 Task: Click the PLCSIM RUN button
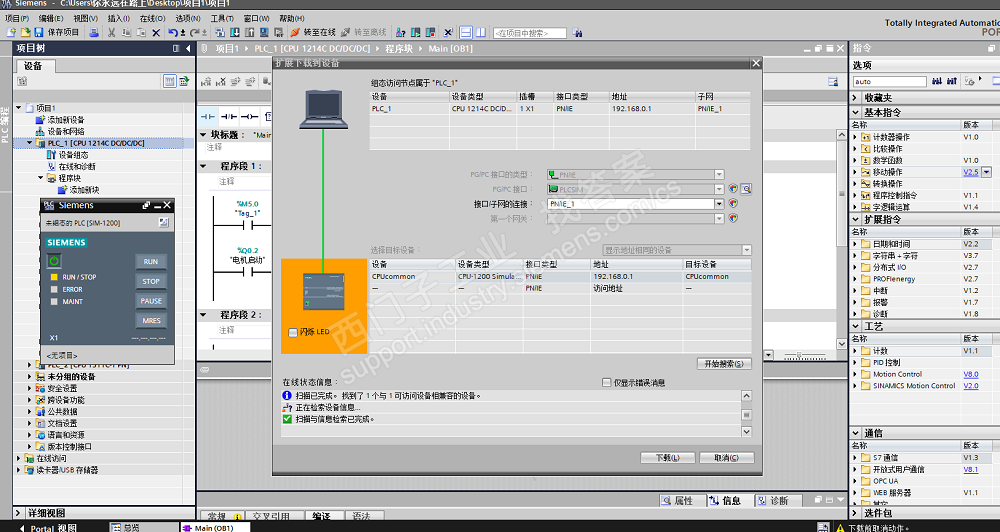point(151,262)
